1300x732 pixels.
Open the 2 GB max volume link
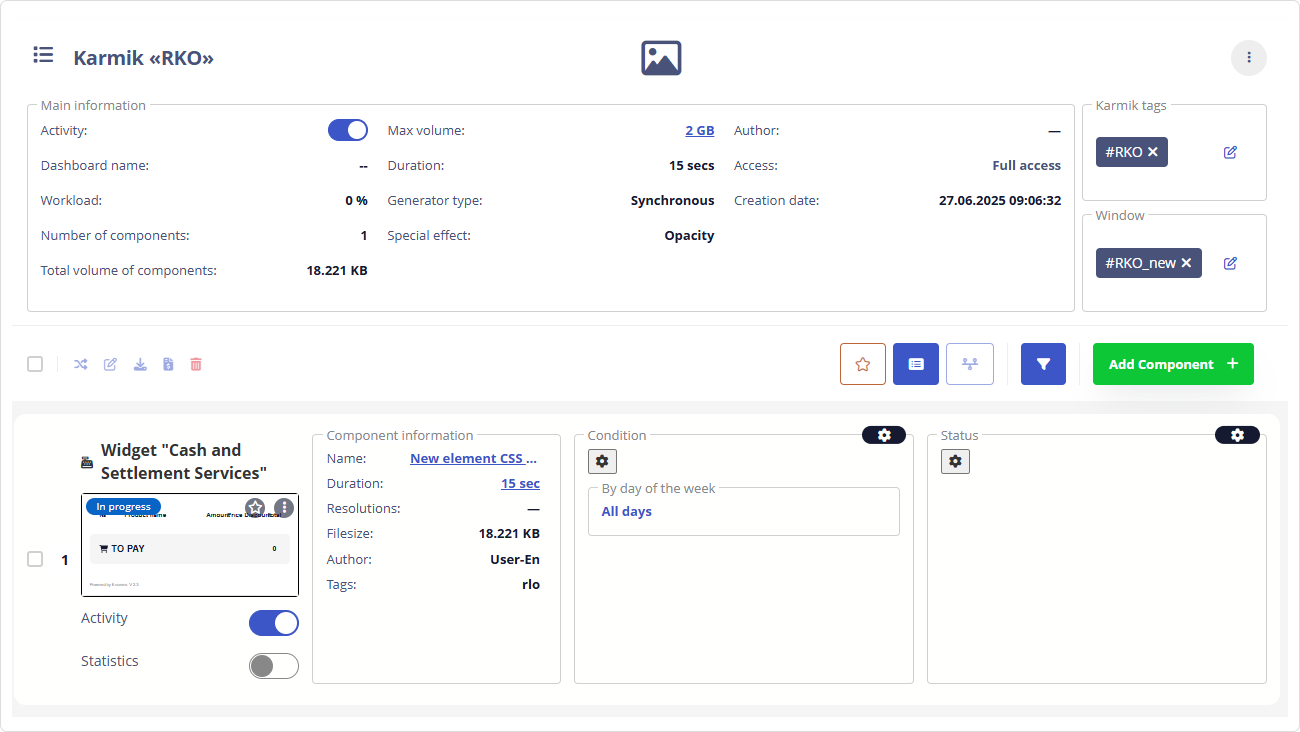699,130
